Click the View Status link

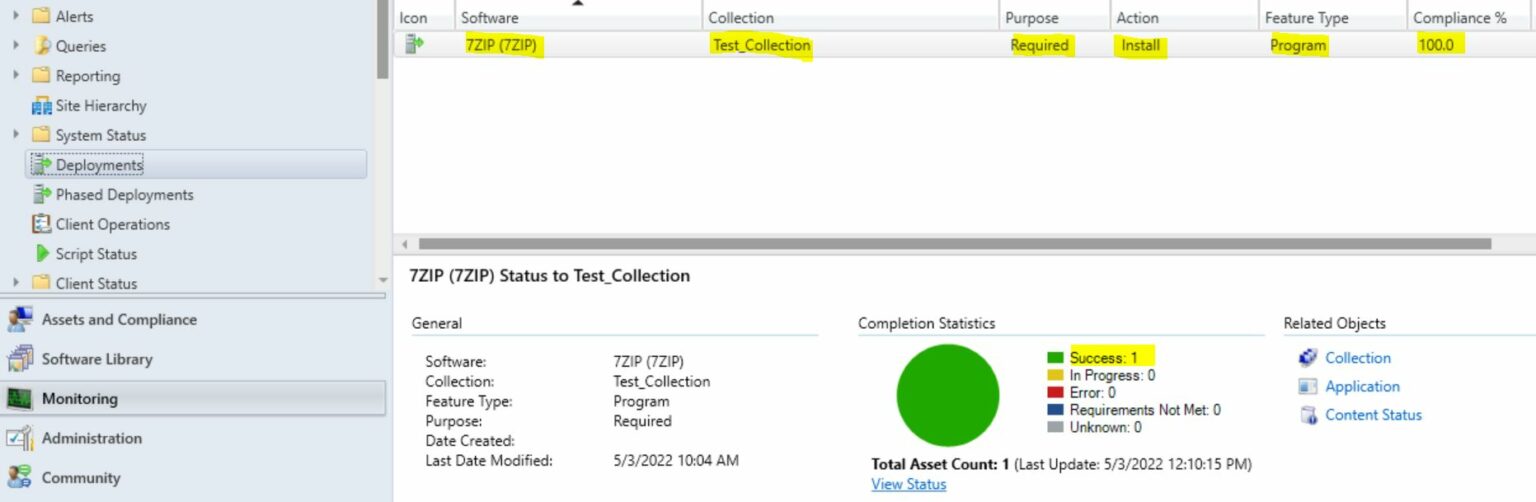pos(908,484)
